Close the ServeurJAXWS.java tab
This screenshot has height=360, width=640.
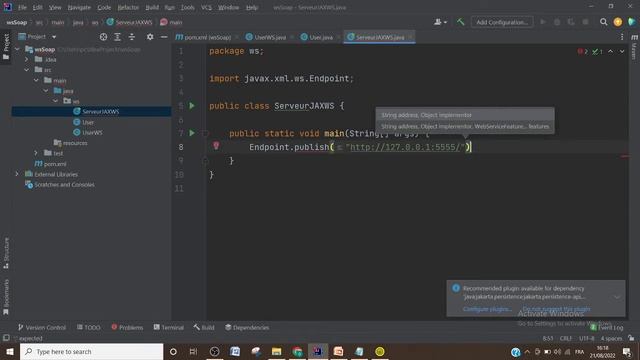[x=411, y=37]
